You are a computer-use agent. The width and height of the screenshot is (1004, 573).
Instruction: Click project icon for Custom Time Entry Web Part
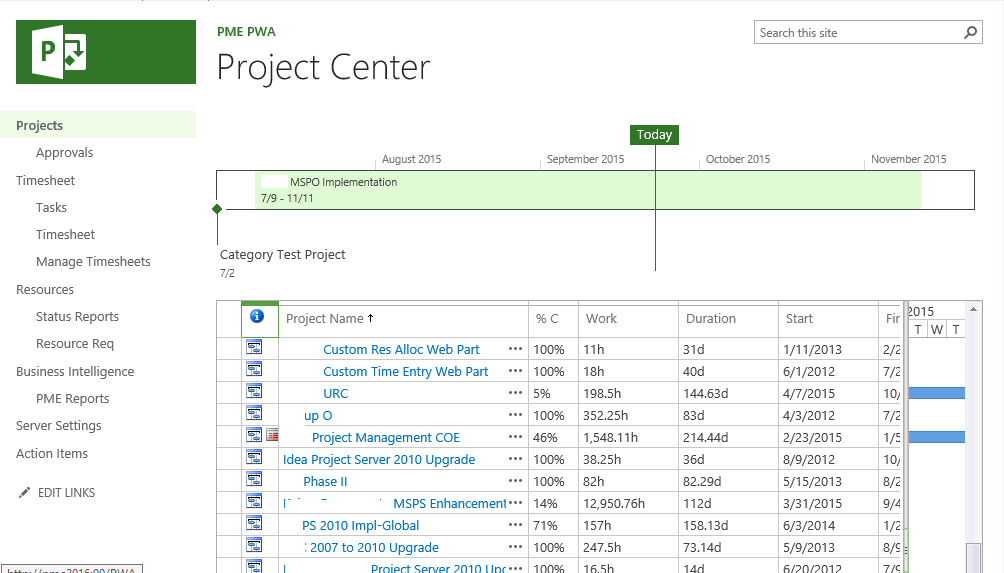[254, 369]
